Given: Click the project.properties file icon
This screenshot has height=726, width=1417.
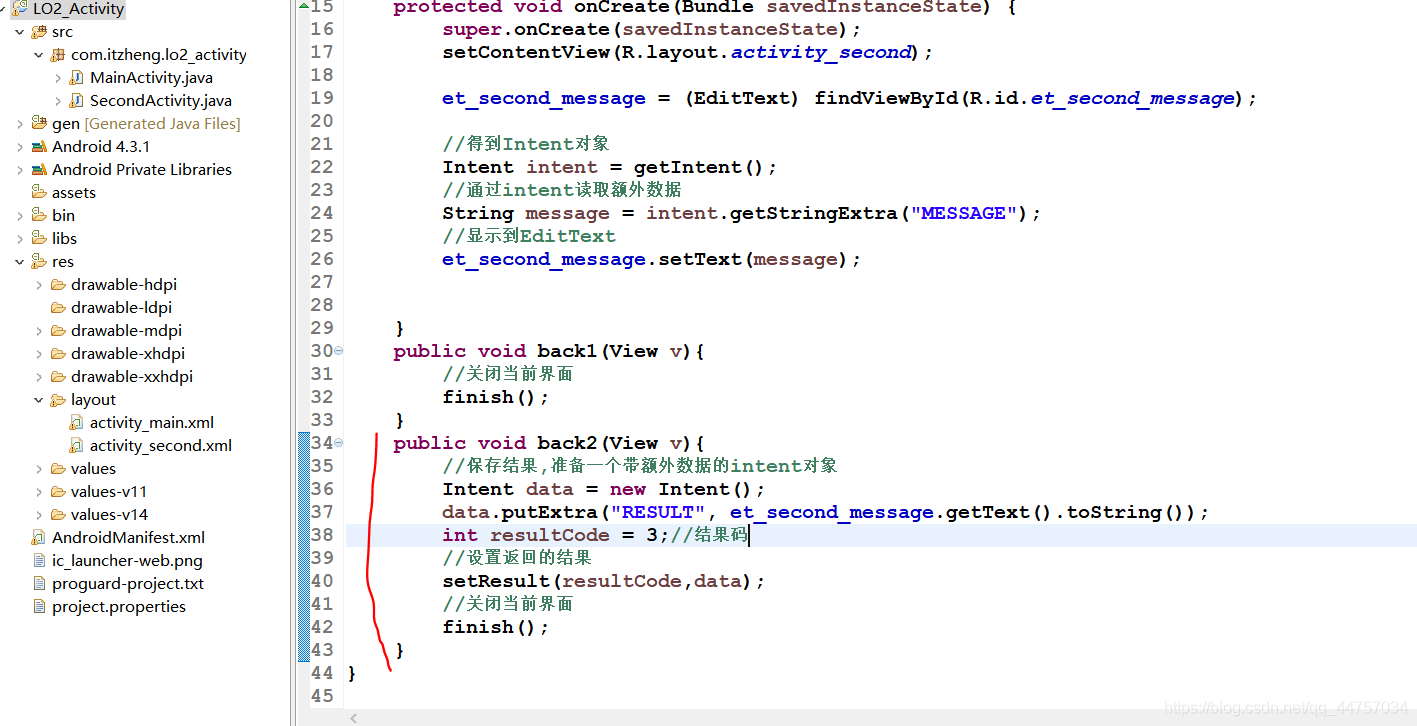Looking at the screenshot, I should point(39,607).
